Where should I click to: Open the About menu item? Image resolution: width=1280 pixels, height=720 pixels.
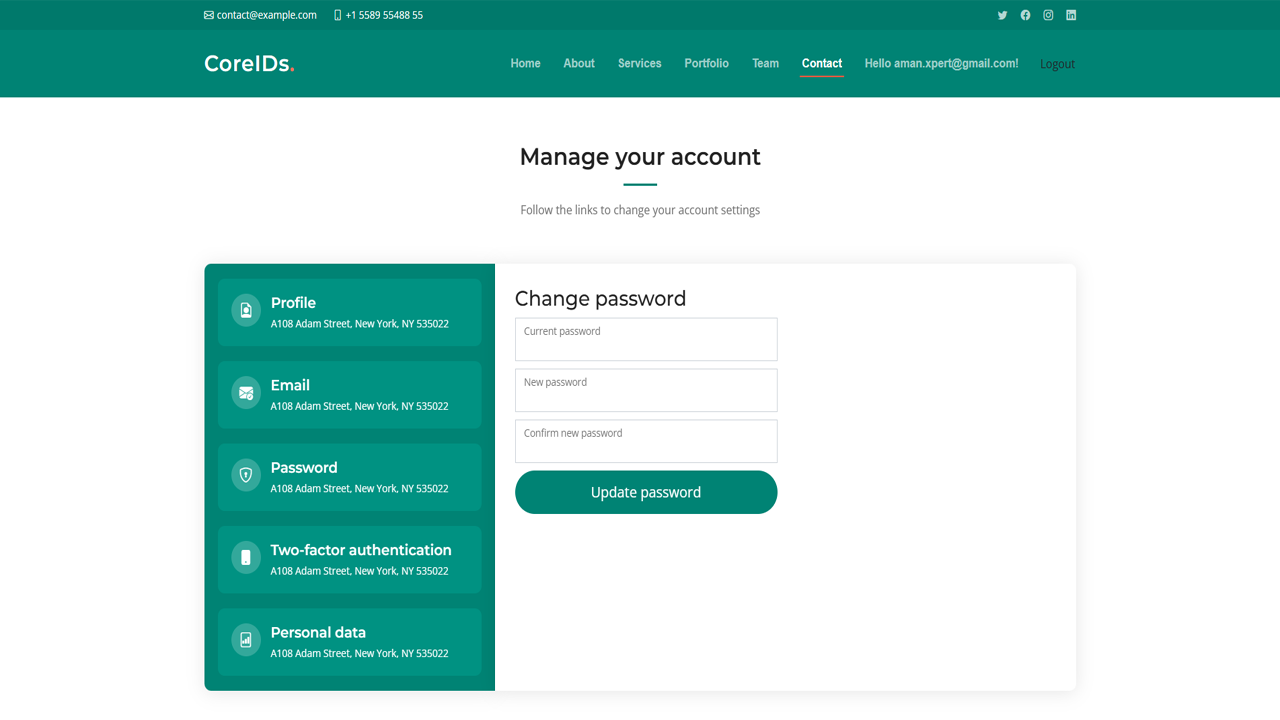pos(579,63)
